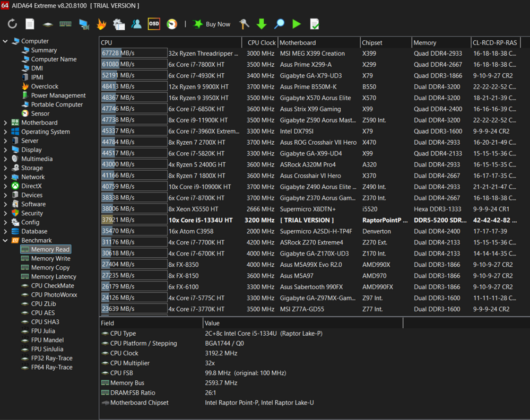Collapse the Benchmark tree node

(5, 241)
